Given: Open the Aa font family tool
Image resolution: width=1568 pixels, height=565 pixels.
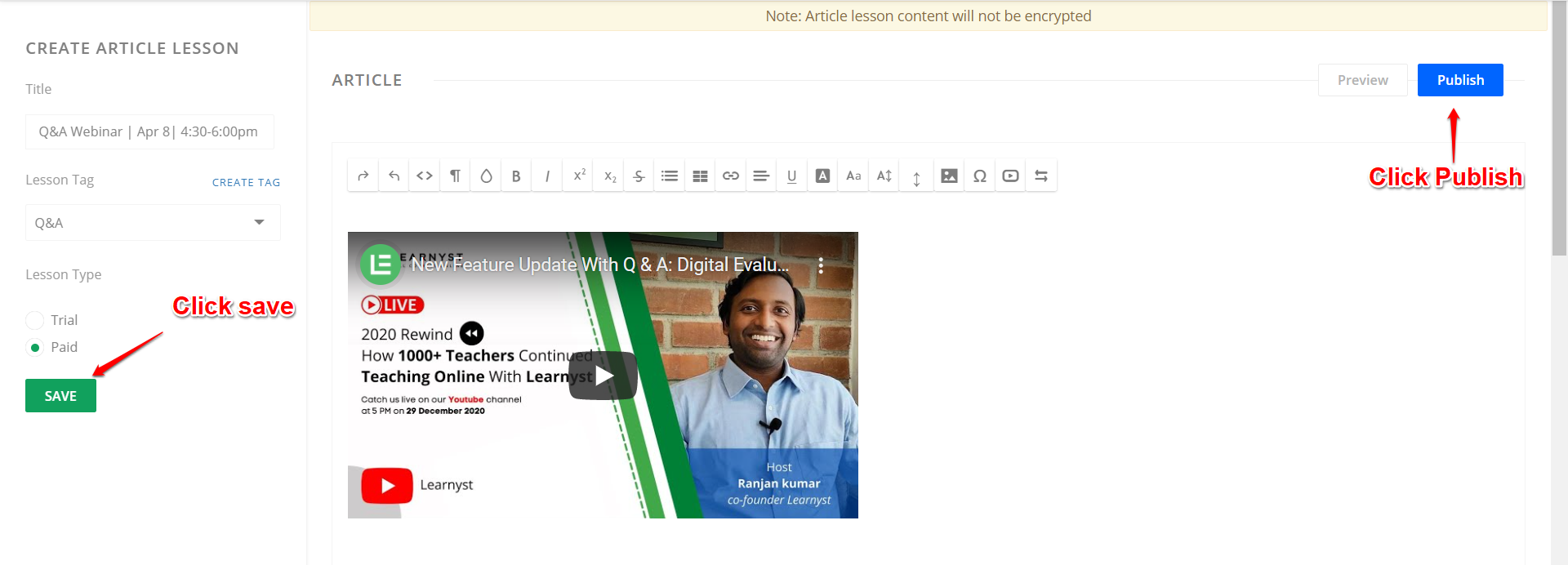Looking at the screenshot, I should [x=853, y=176].
